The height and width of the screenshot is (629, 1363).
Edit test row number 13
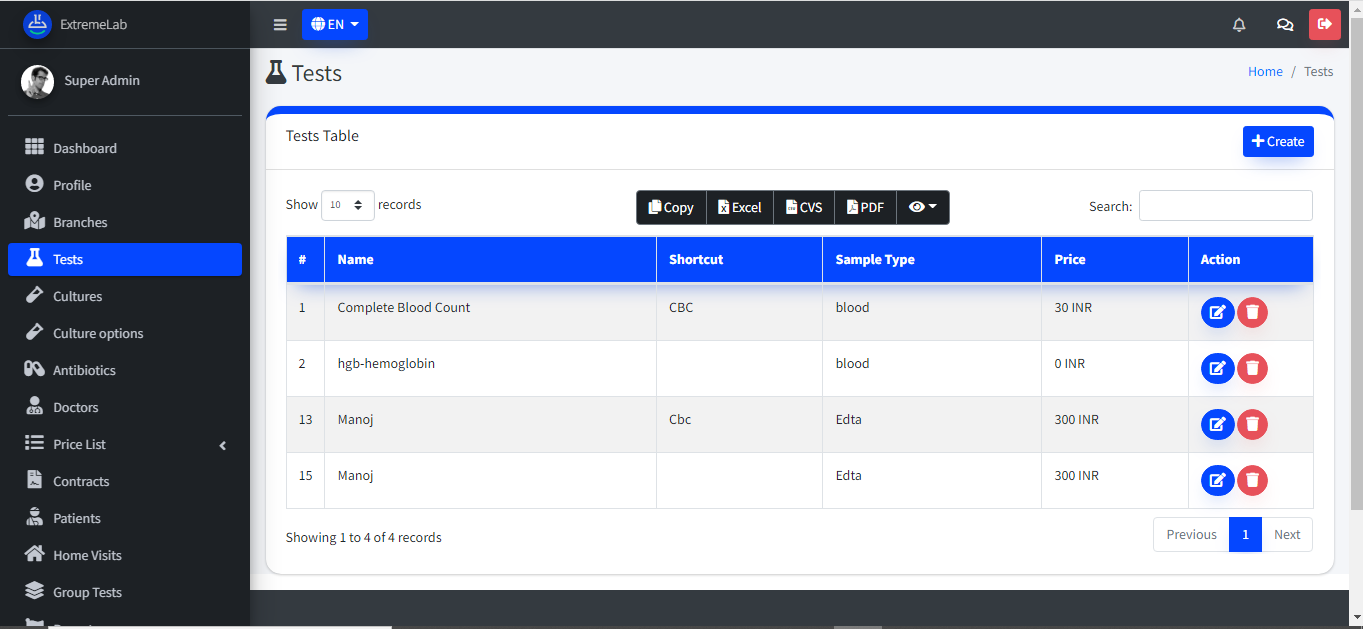click(1216, 425)
